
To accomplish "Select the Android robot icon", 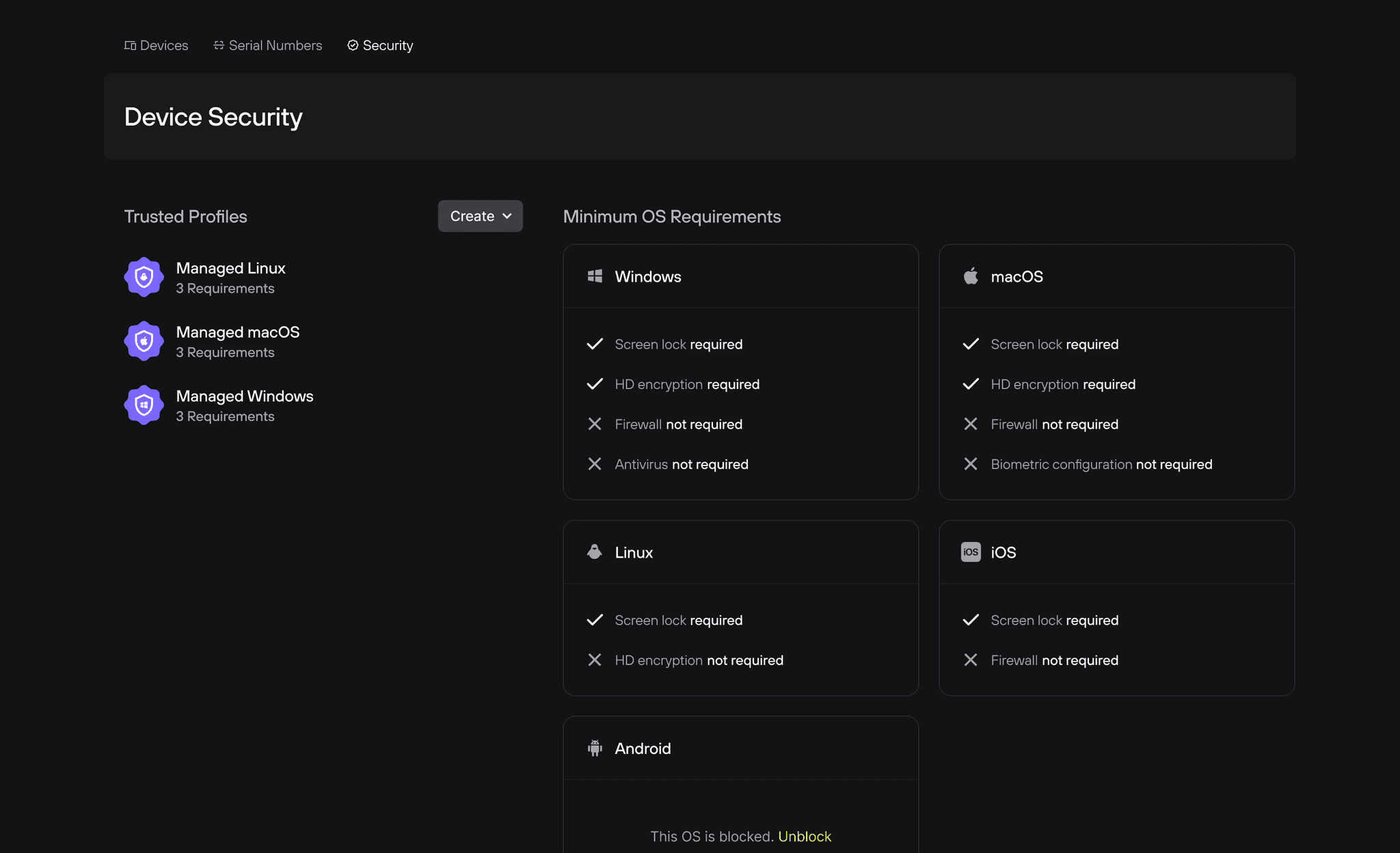I will pyautogui.click(x=594, y=748).
